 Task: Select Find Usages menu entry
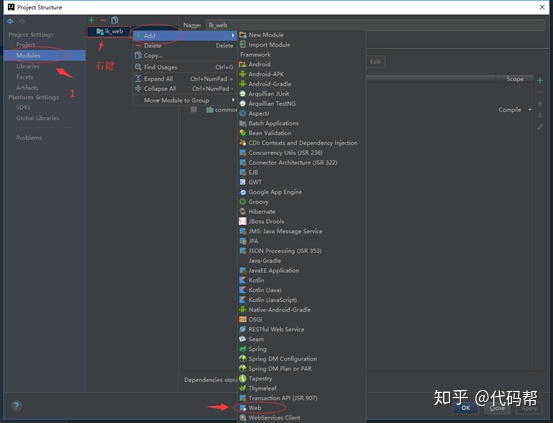[185, 67]
